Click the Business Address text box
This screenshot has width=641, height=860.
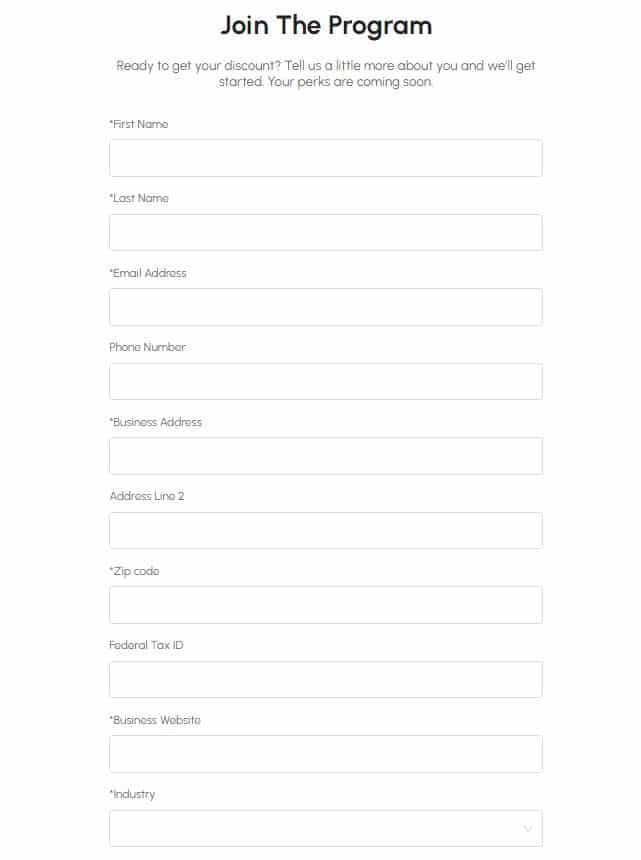click(x=326, y=456)
